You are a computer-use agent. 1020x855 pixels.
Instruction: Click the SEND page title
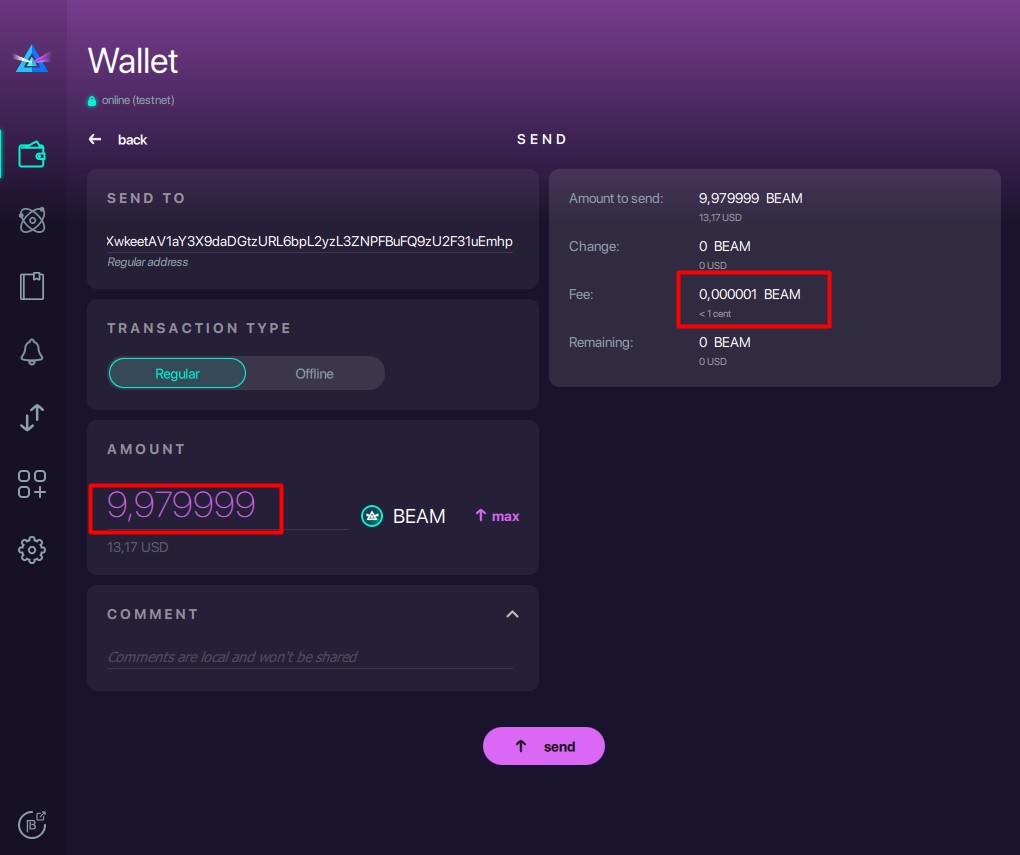[x=543, y=139]
